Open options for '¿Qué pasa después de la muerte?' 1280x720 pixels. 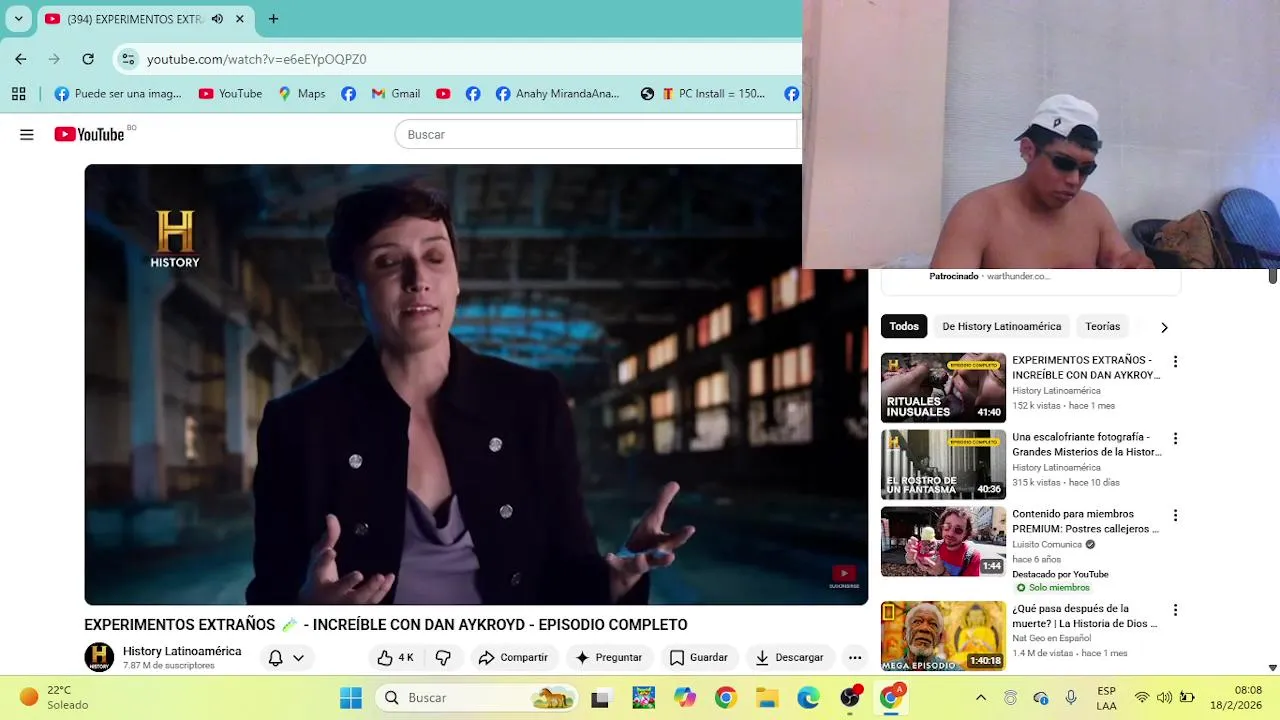[1175, 610]
